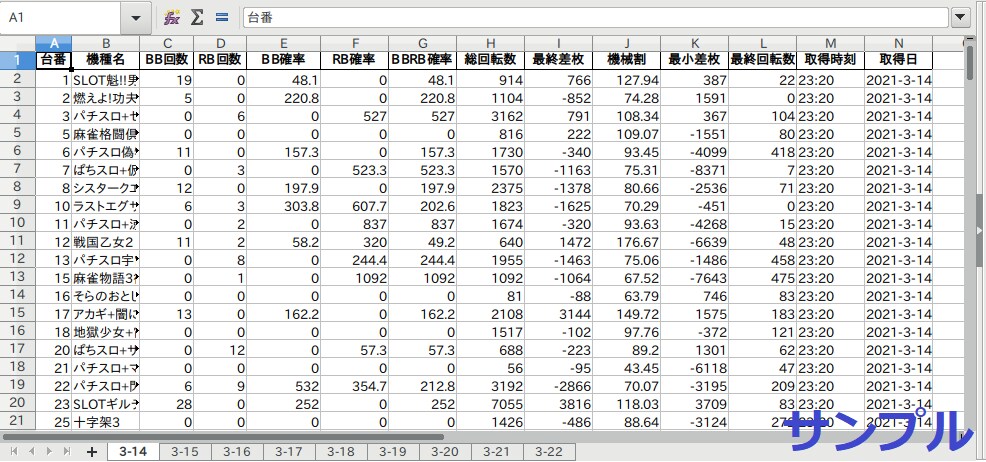Select header cell 取得日
Viewport: 986px width, 462px height.
pyautogui.click(x=898, y=60)
